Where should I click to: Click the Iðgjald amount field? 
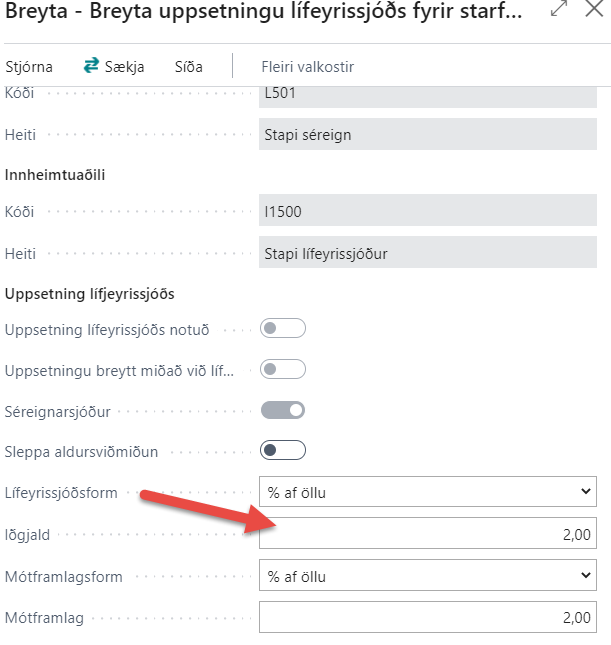[427, 534]
